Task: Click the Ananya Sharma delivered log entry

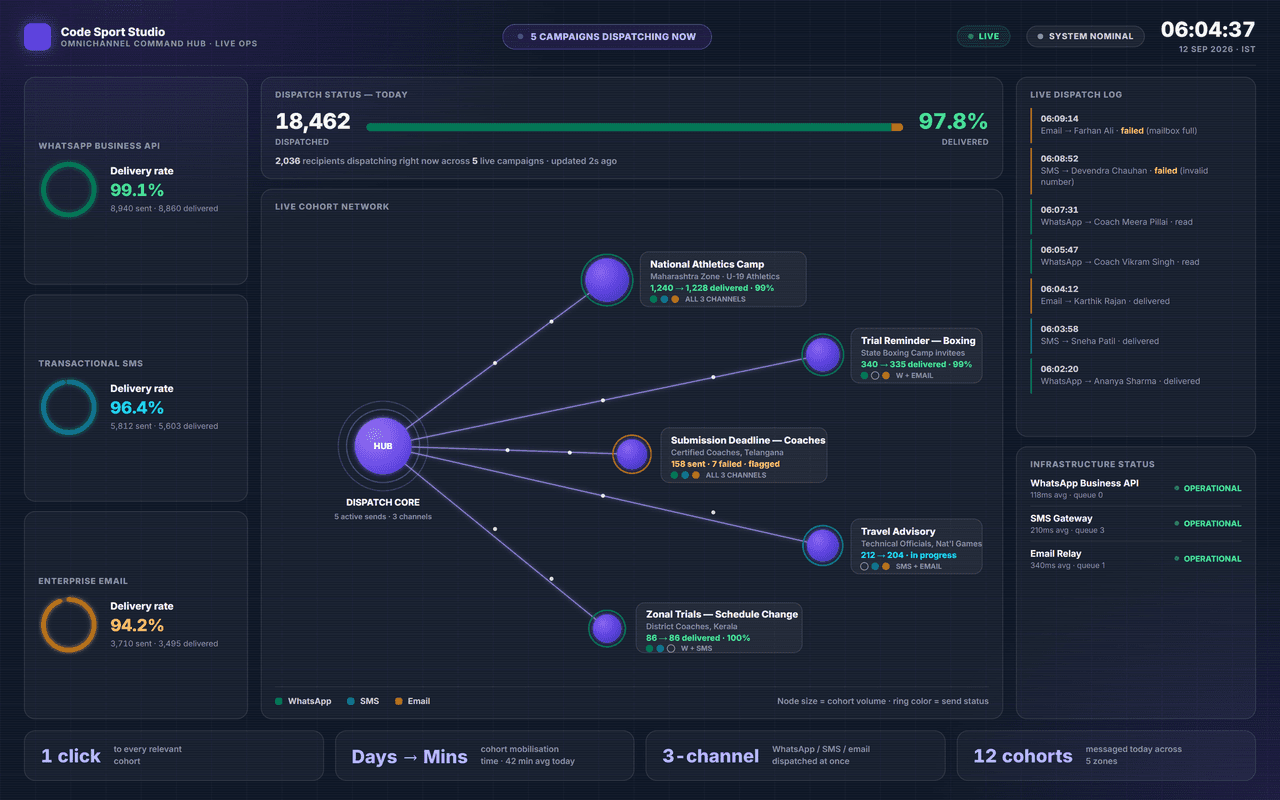Action: pos(1136,375)
